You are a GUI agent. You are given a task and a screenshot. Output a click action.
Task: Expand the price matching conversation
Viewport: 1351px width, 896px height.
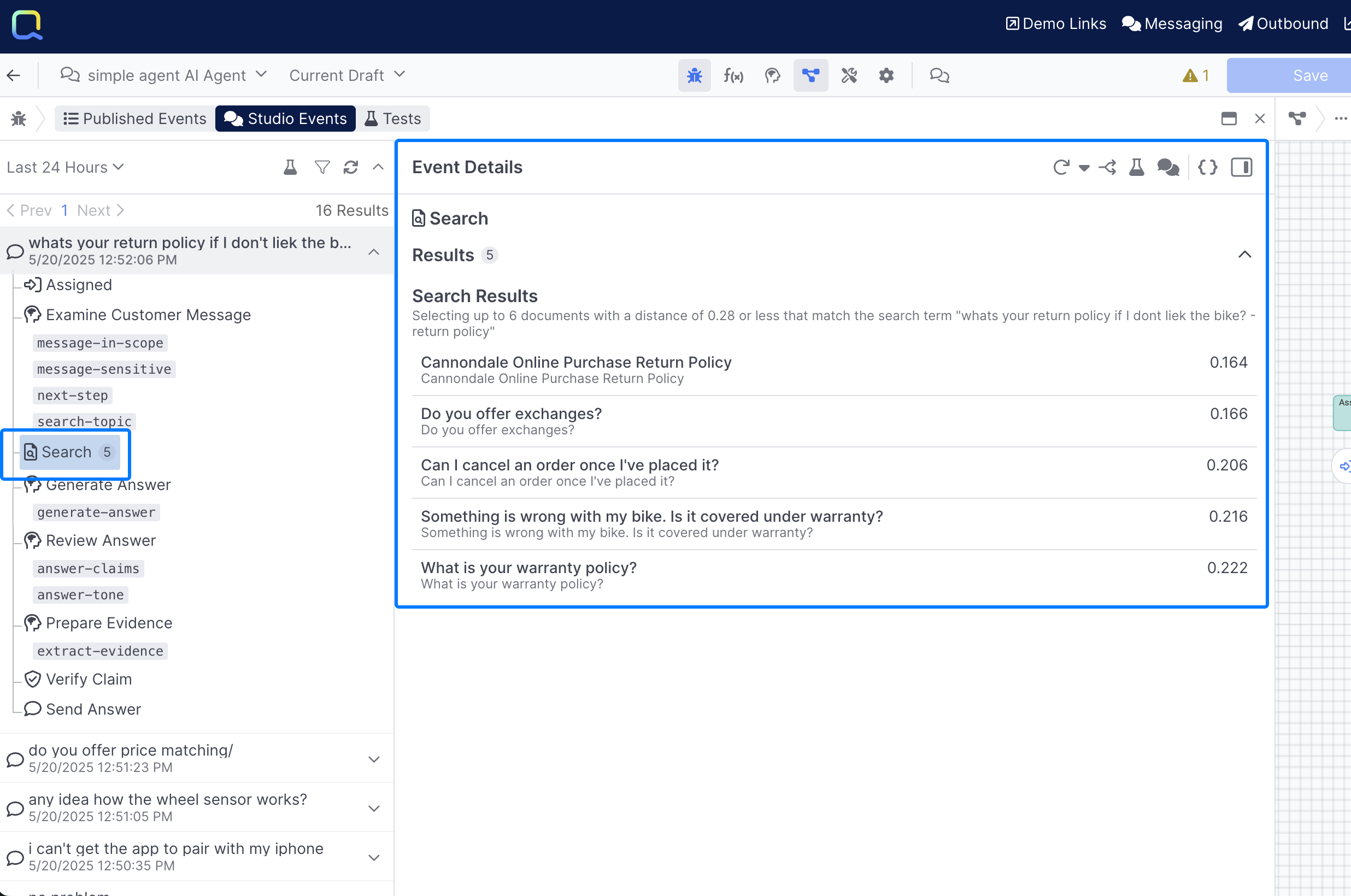pyautogui.click(x=374, y=759)
